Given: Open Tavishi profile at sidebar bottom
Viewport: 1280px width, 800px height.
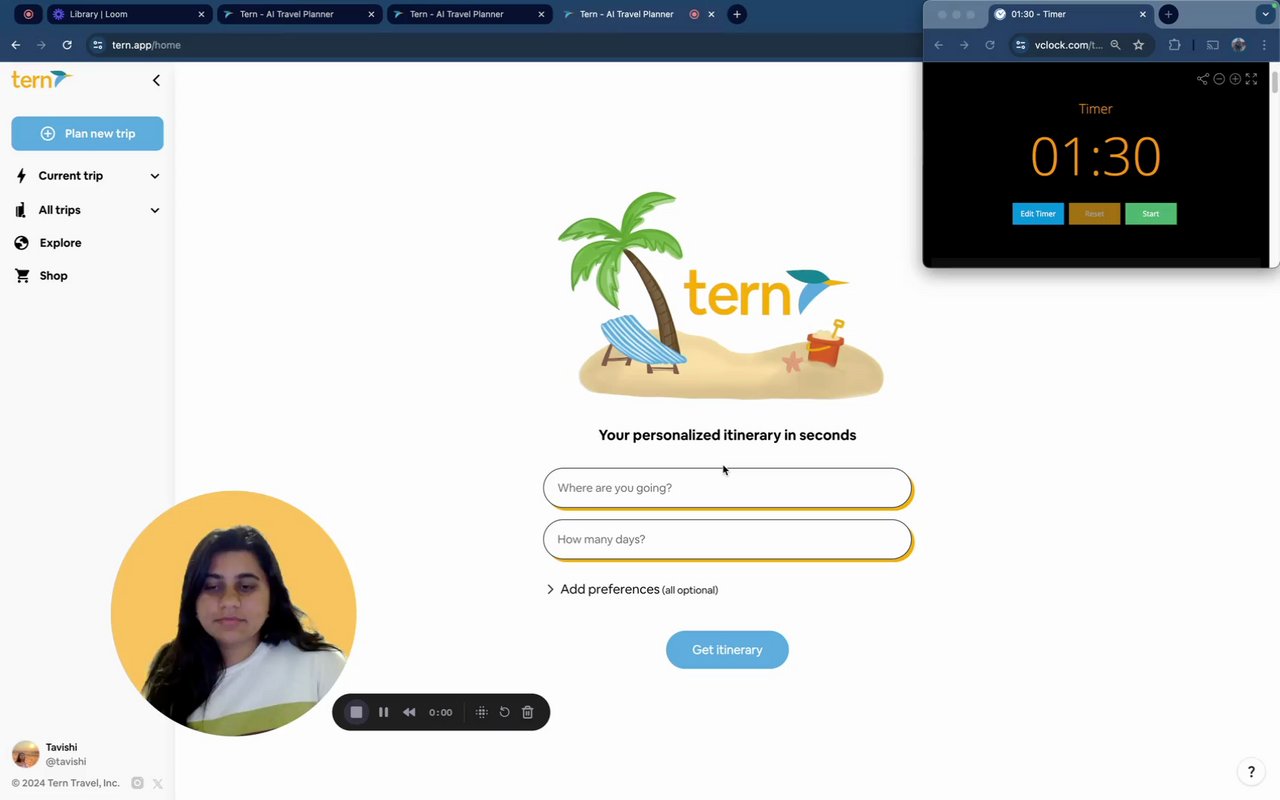Looking at the screenshot, I should coord(49,754).
